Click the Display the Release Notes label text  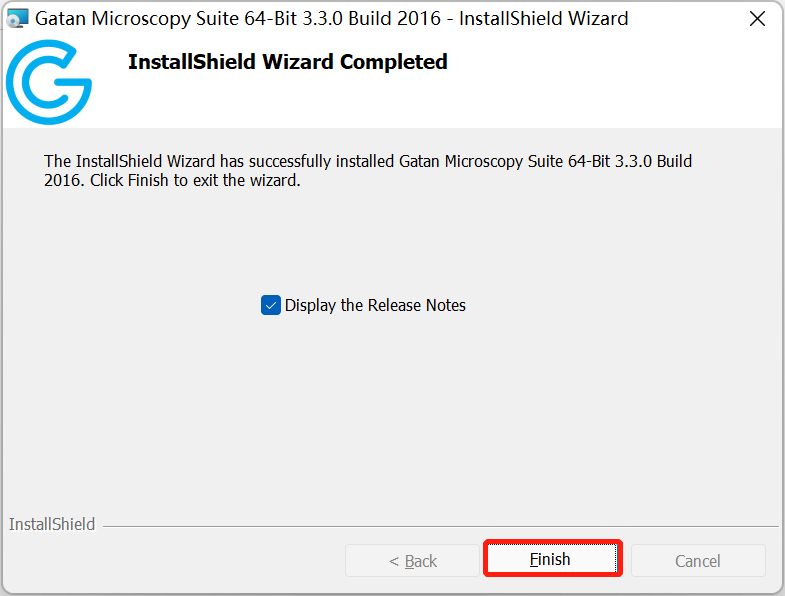[375, 305]
